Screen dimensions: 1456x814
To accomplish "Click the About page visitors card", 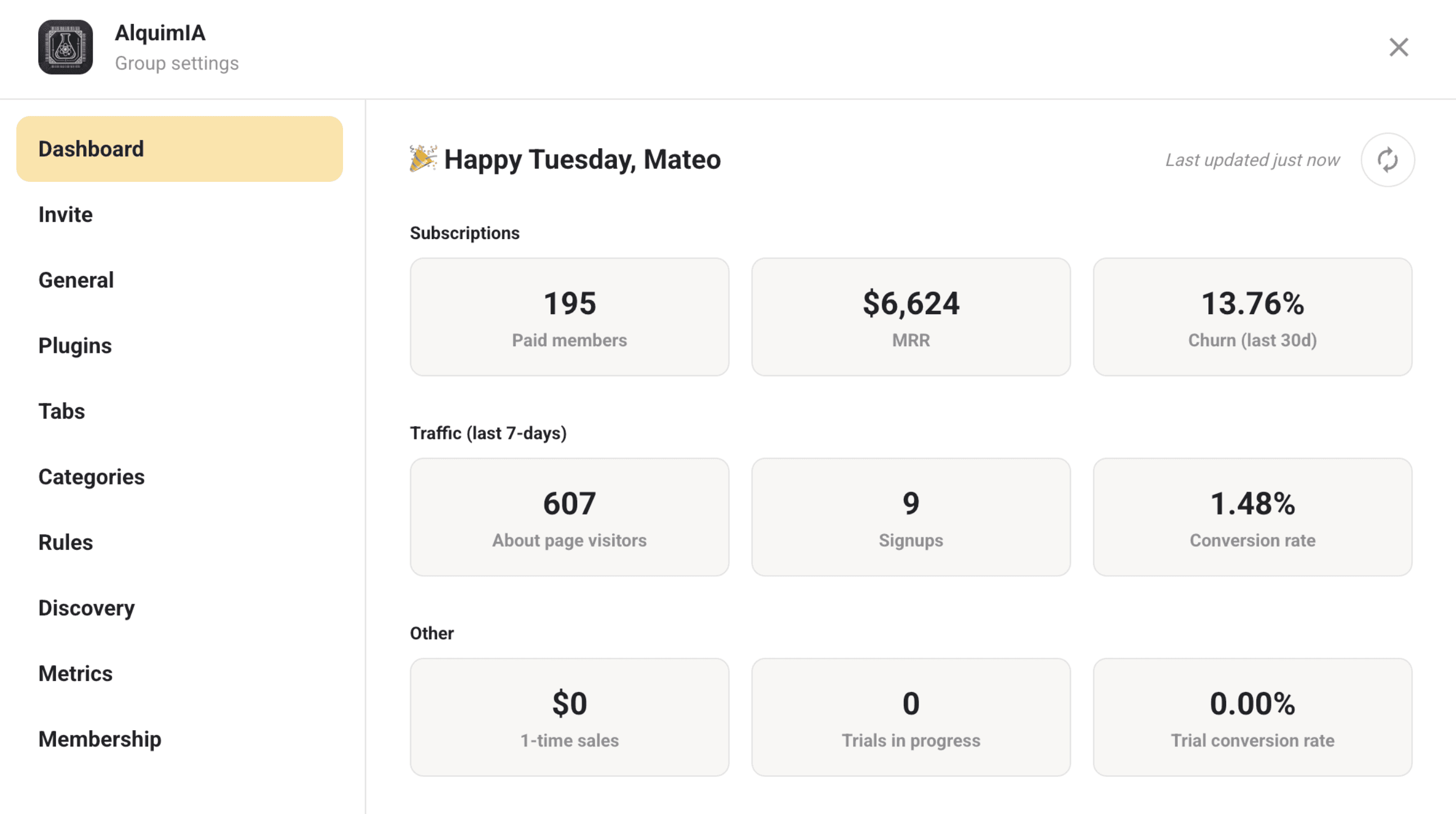I will point(569,517).
